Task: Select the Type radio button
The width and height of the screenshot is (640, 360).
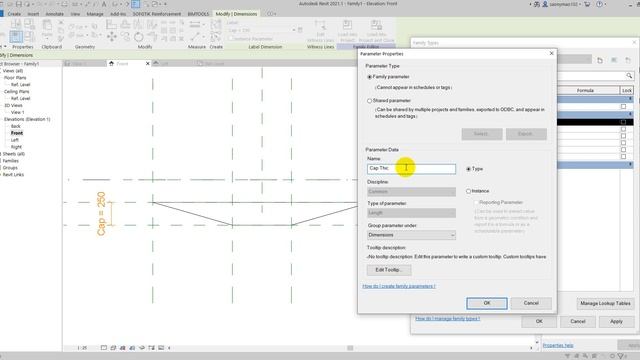Action: point(469,169)
